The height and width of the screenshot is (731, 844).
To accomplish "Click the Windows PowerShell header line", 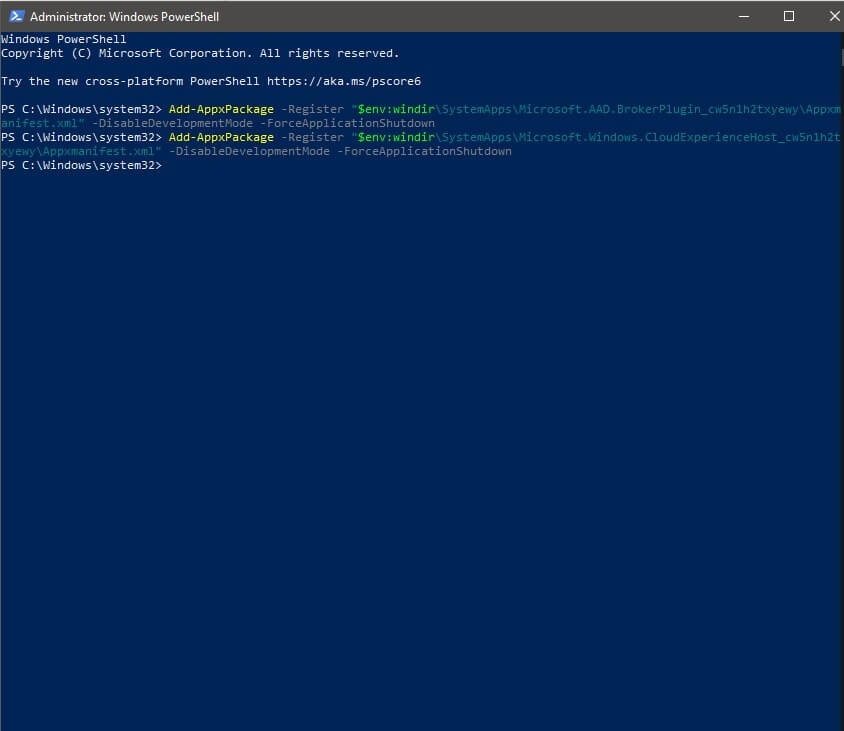I will click(x=63, y=39).
